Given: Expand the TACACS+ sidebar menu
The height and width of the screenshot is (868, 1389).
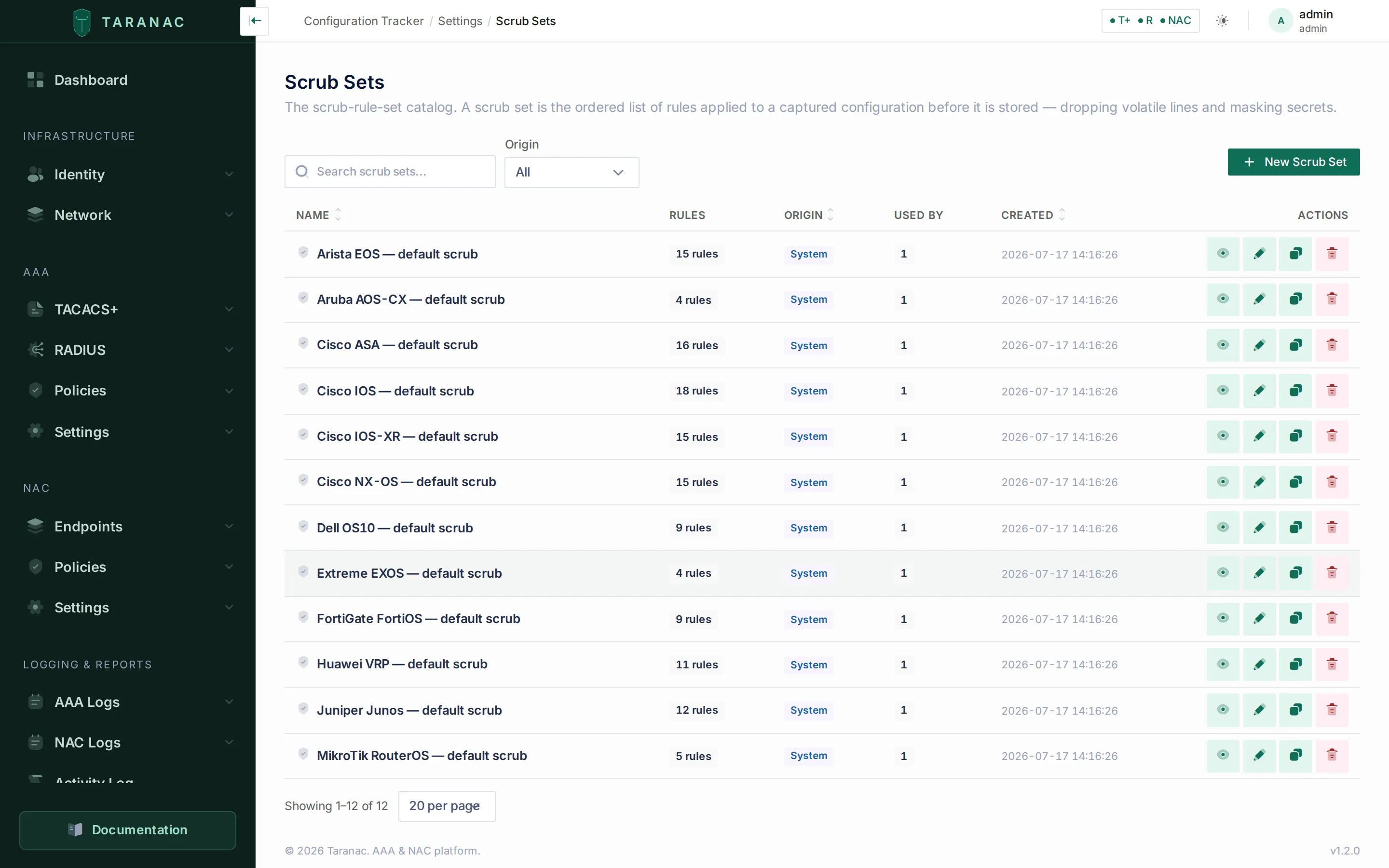Looking at the screenshot, I should tap(127, 310).
